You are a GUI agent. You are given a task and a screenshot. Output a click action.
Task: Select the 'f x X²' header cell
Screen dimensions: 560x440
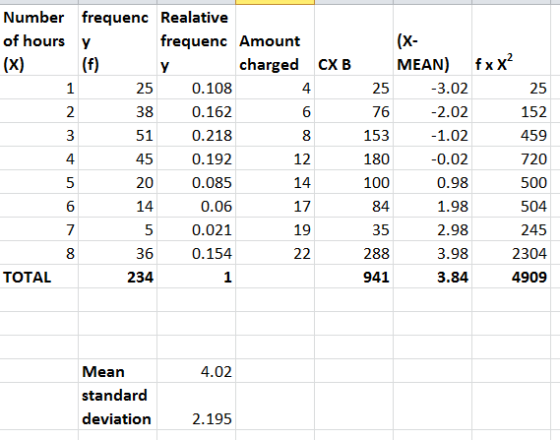click(511, 40)
